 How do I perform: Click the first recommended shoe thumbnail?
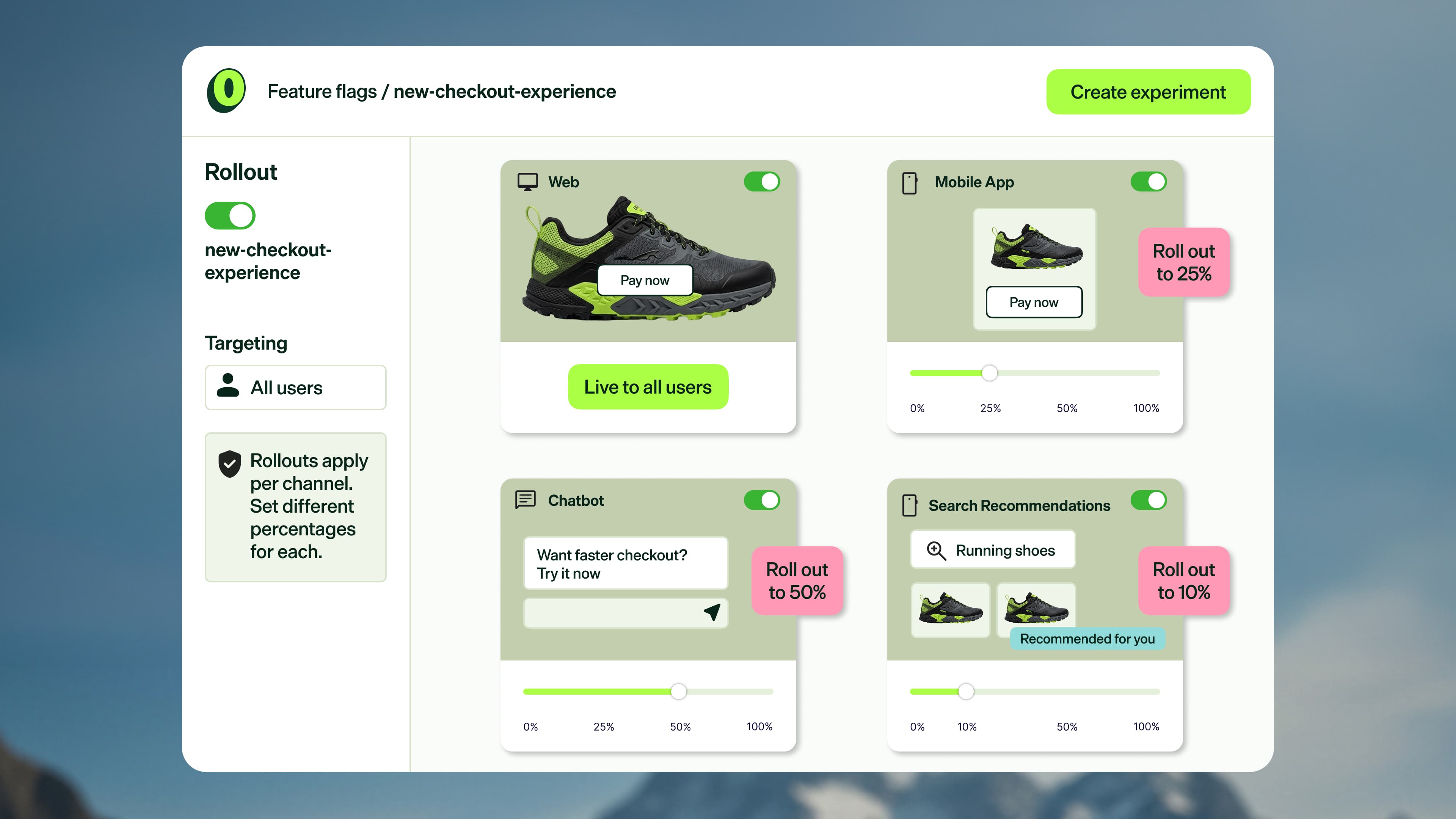(951, 610)
